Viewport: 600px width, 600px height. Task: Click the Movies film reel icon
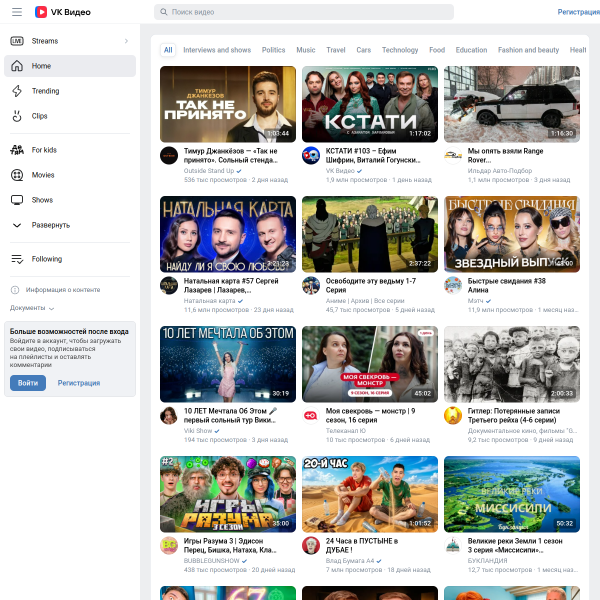click(17, 175)
